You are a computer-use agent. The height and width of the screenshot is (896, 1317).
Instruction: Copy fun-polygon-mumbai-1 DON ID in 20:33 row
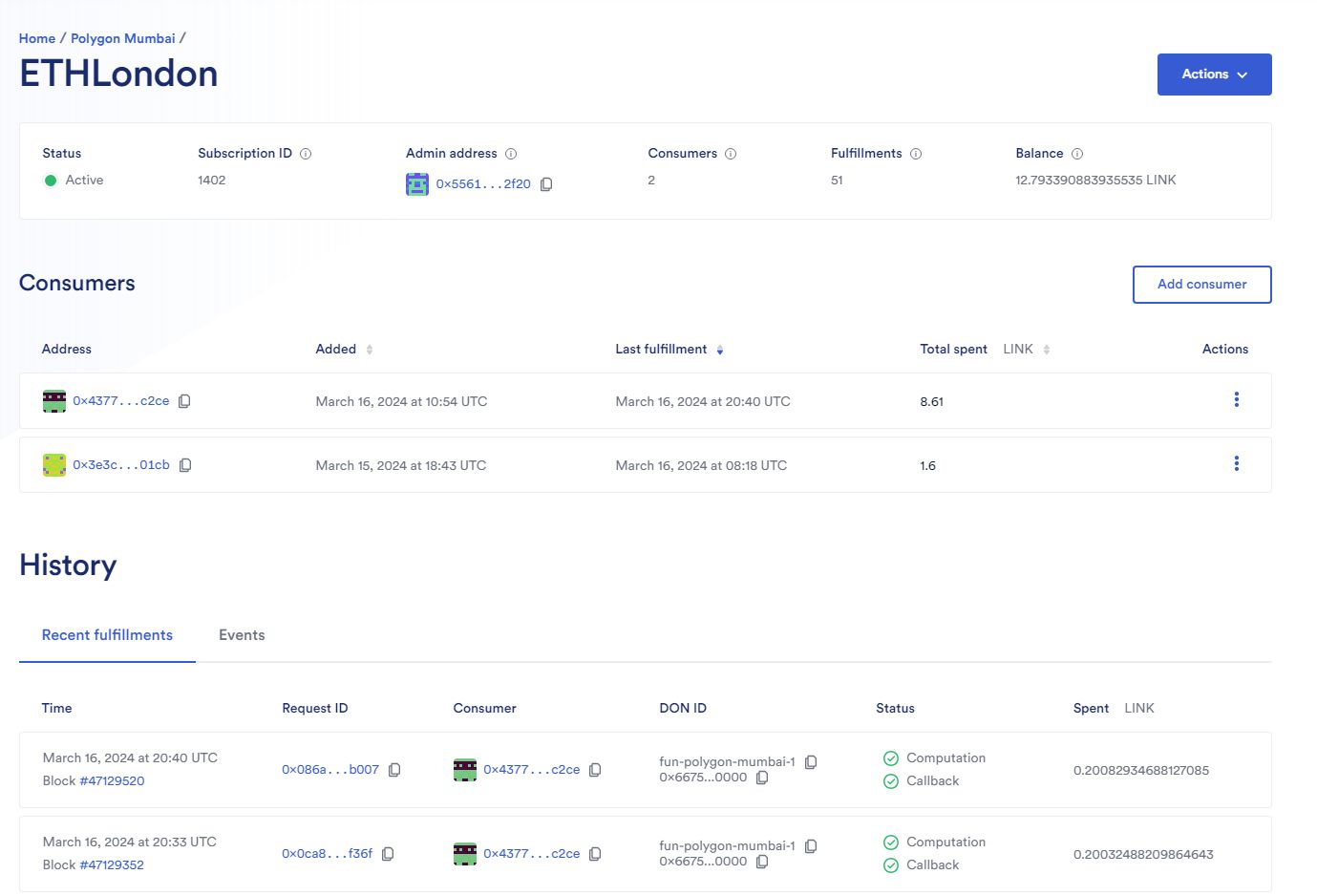click(811, 846)
